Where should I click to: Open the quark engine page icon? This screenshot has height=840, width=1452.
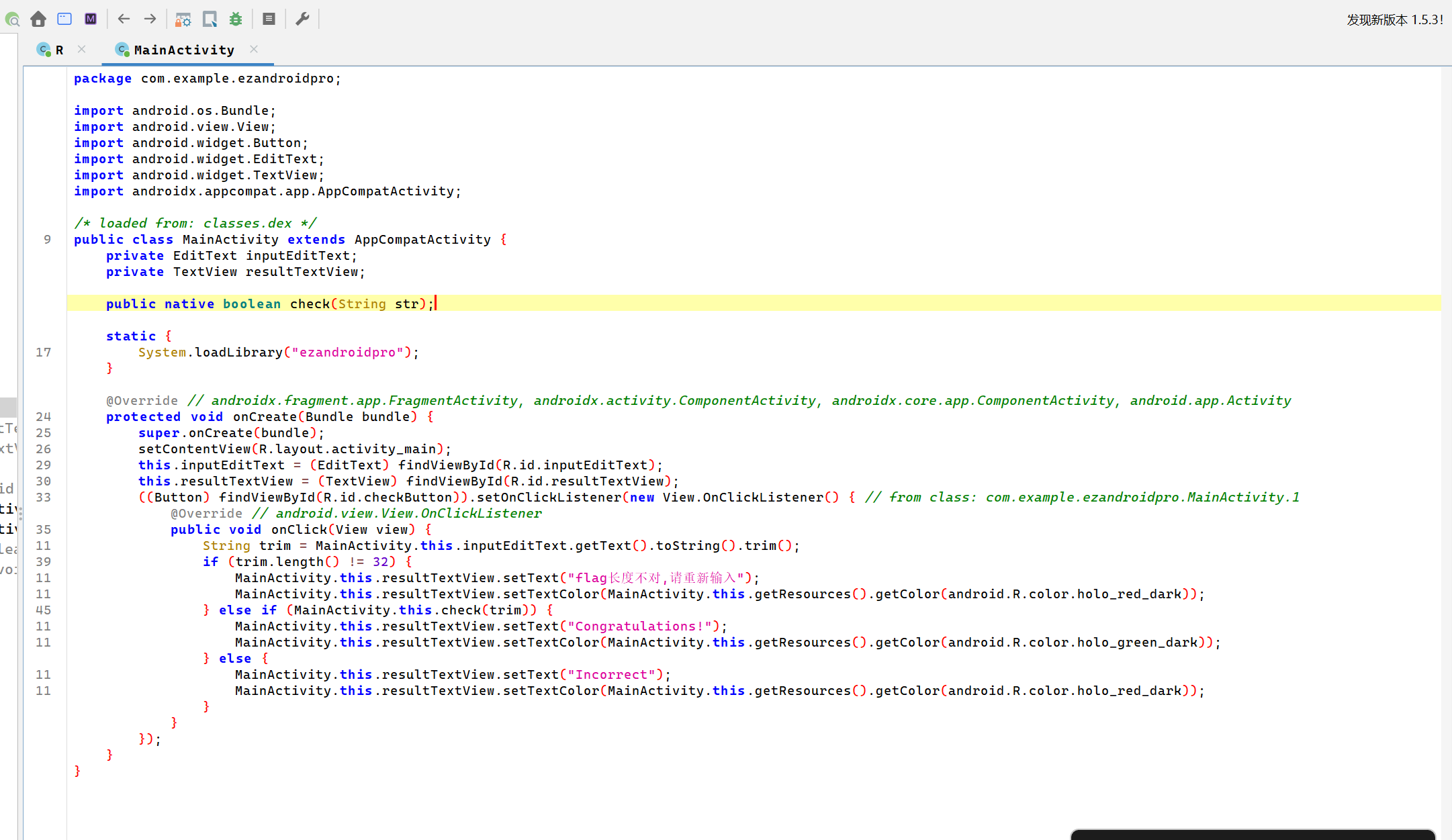click(x=210, y=19)
